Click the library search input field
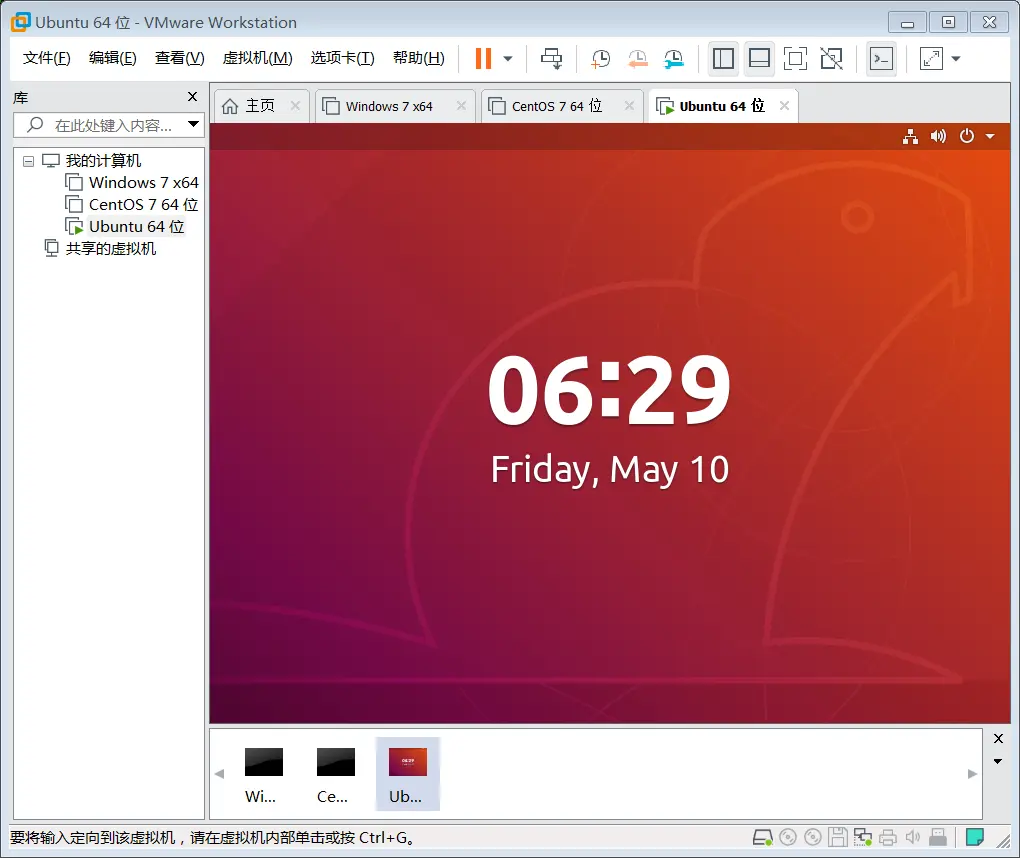This screenshot has height=858, width=1020. tap(105, 125)
